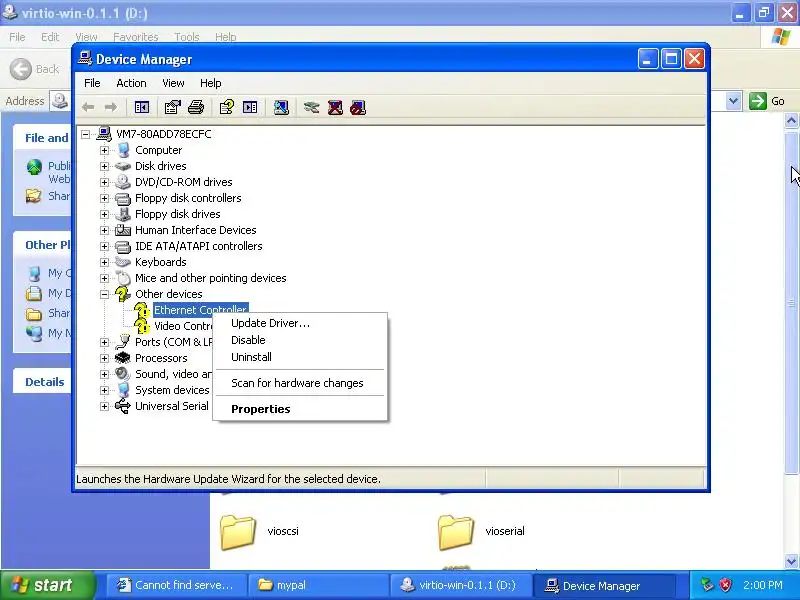Click the Details panel header in Explorer

(x=45, y=382)
